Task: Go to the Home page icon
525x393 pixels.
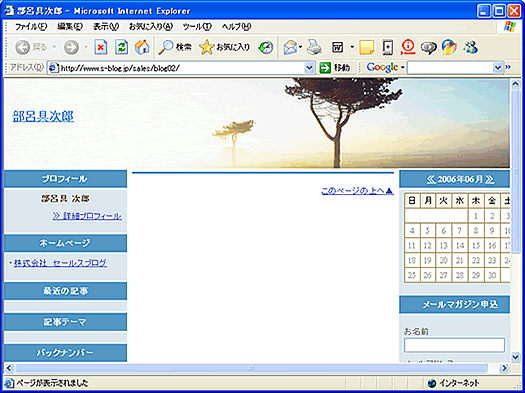Action: coord(142,47)
